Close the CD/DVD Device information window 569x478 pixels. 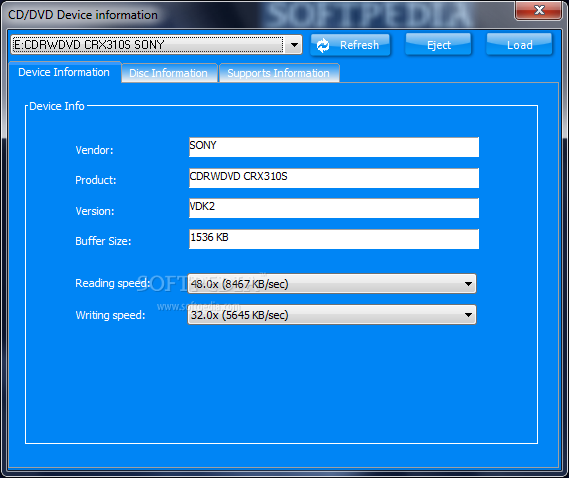tap(539, 10)
